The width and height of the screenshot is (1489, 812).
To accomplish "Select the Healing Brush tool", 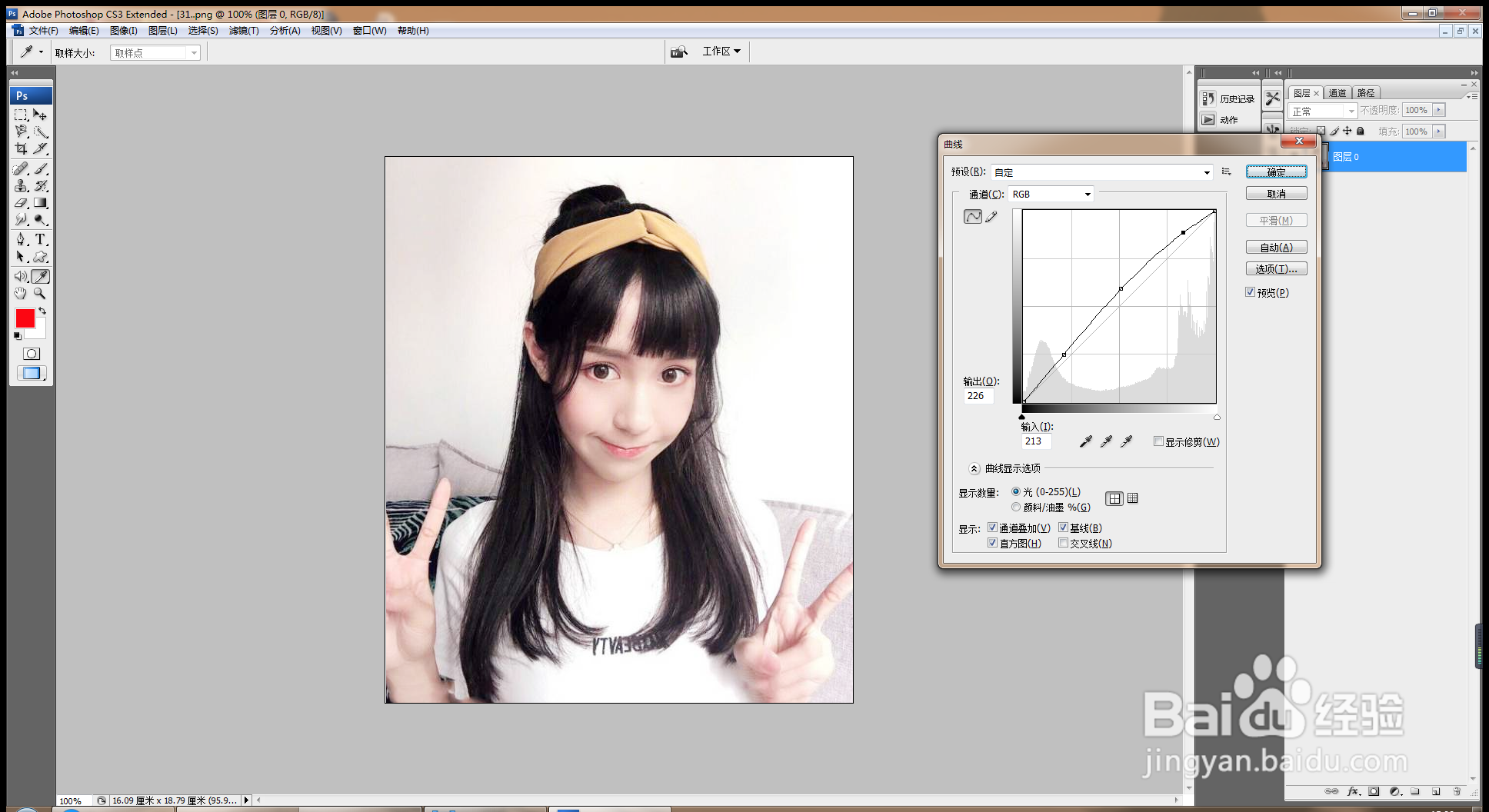I will pos(21,168).
